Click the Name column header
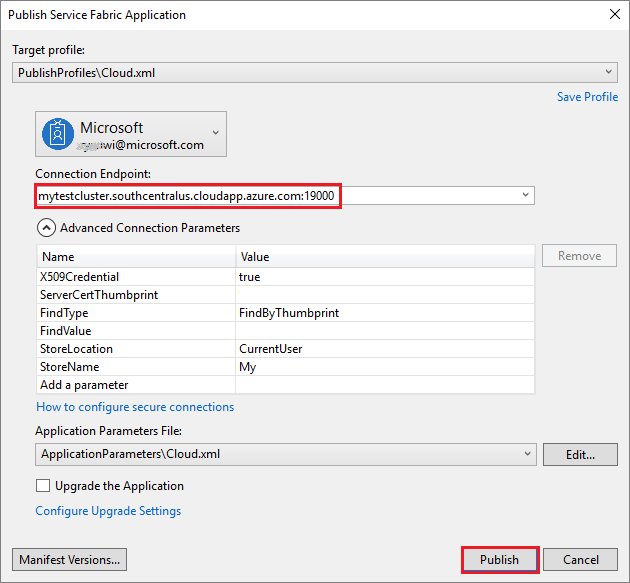 (x=136, y=257)
